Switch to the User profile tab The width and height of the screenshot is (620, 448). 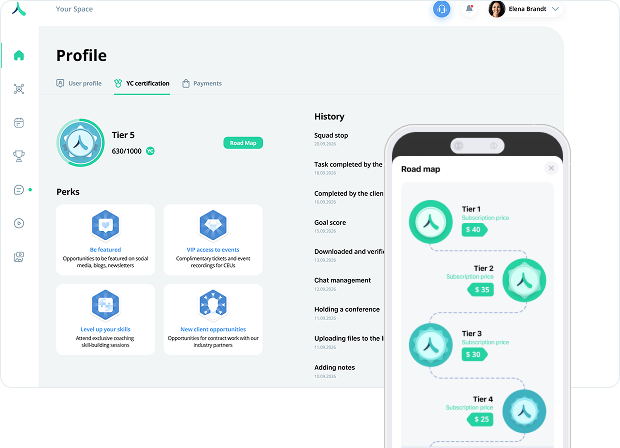point(79,83)
